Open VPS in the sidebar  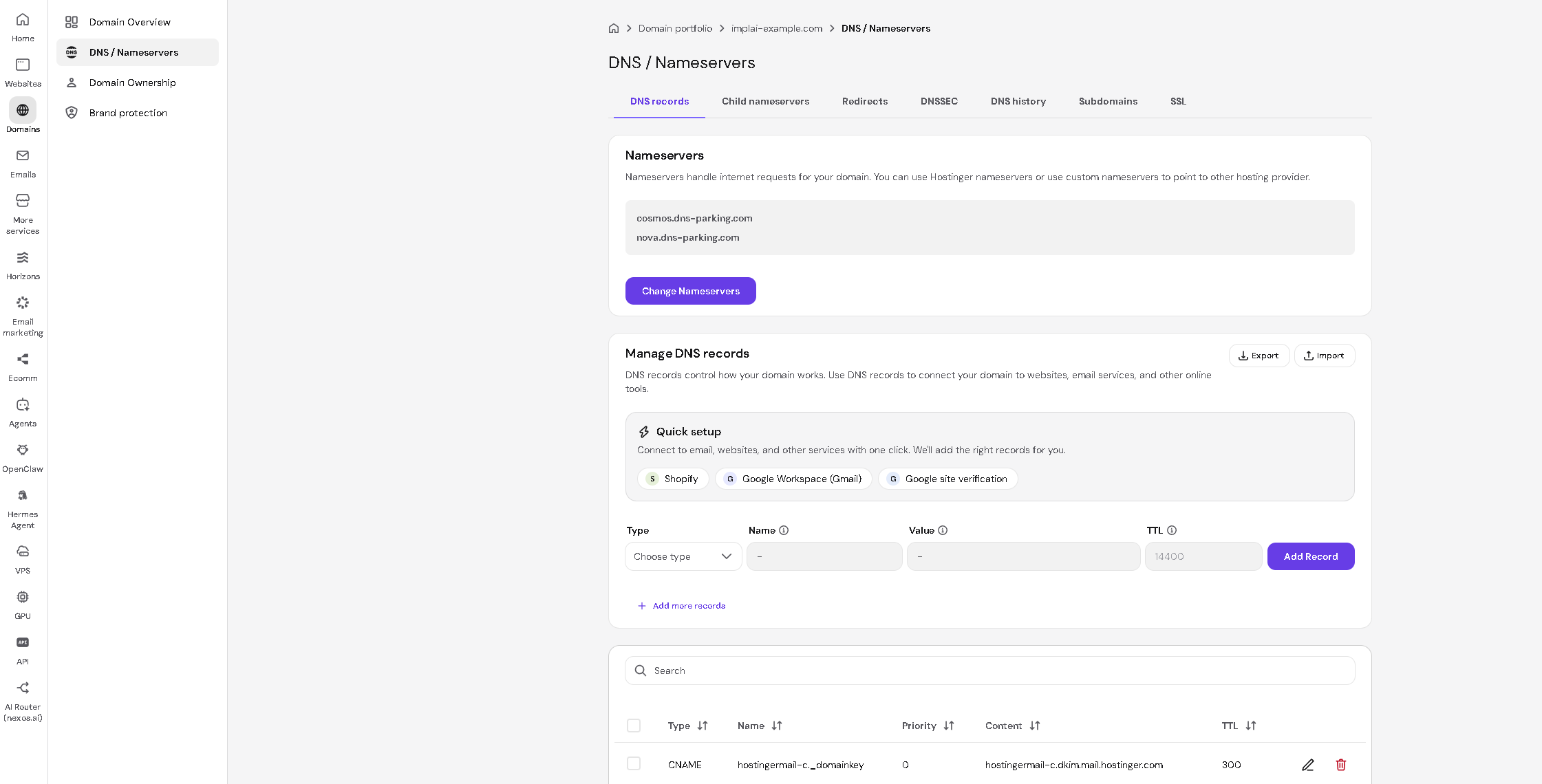pos(23,560)
